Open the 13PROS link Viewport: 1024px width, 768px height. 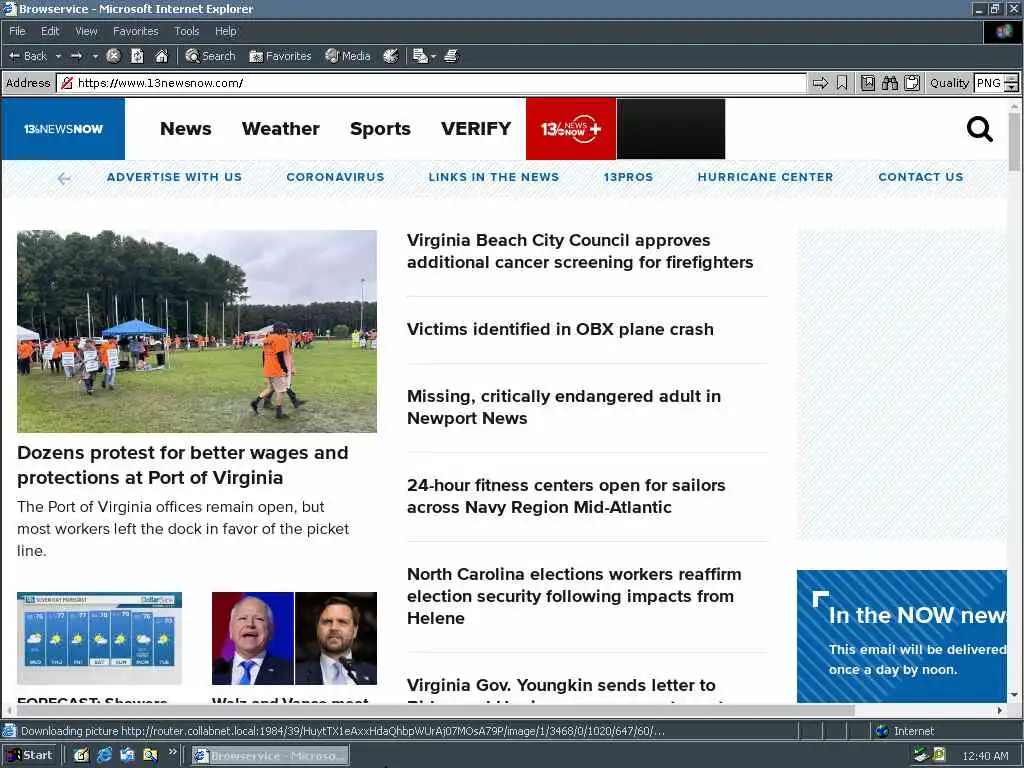(x=628, y=177)
